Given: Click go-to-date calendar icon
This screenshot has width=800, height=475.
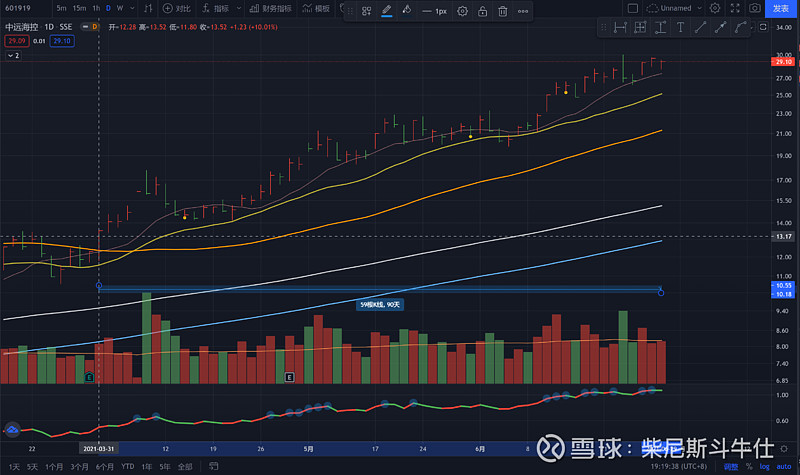Looking at the screenshot, I should [x=214, y=466].
